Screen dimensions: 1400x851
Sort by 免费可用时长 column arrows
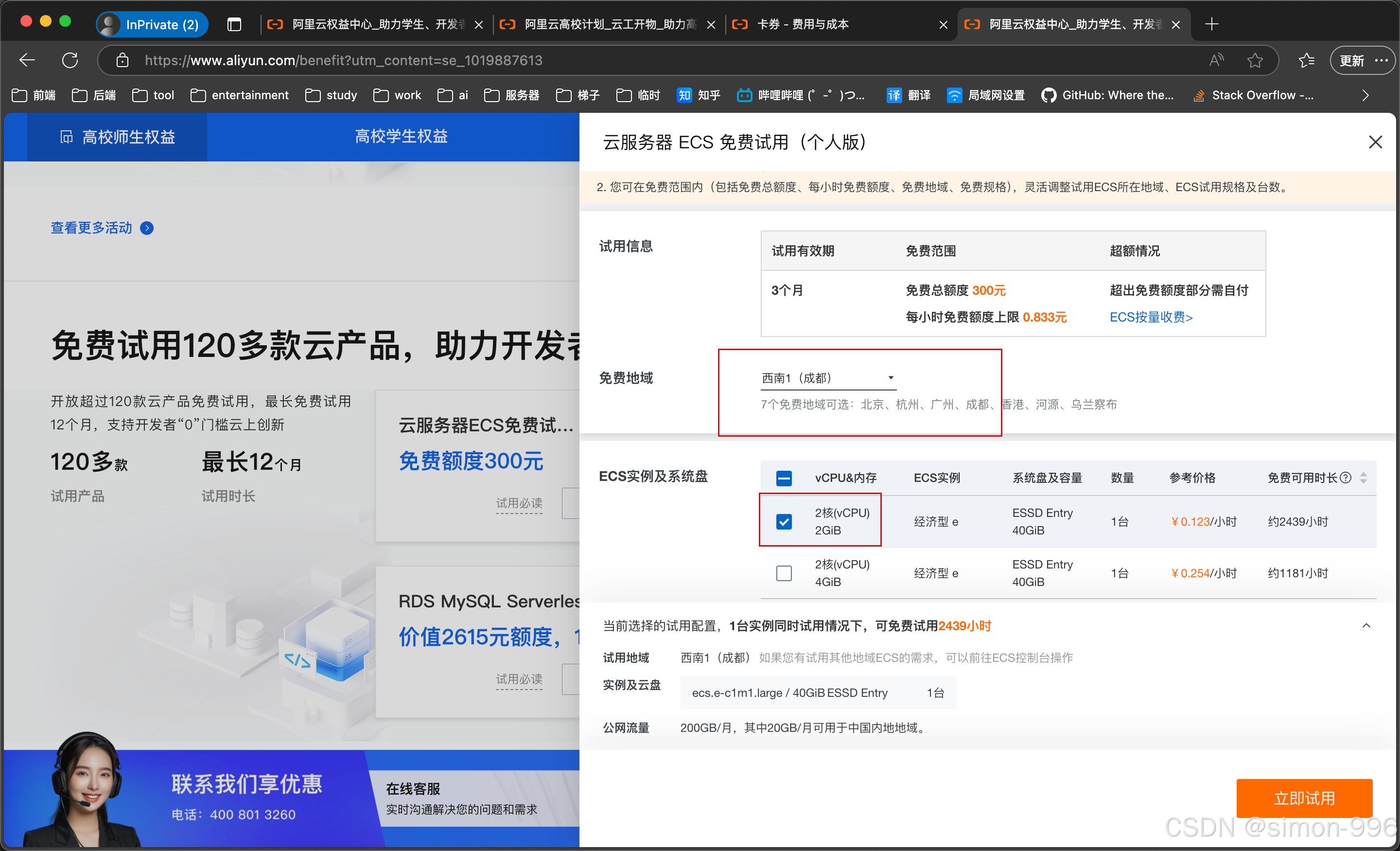[1364, 478]
